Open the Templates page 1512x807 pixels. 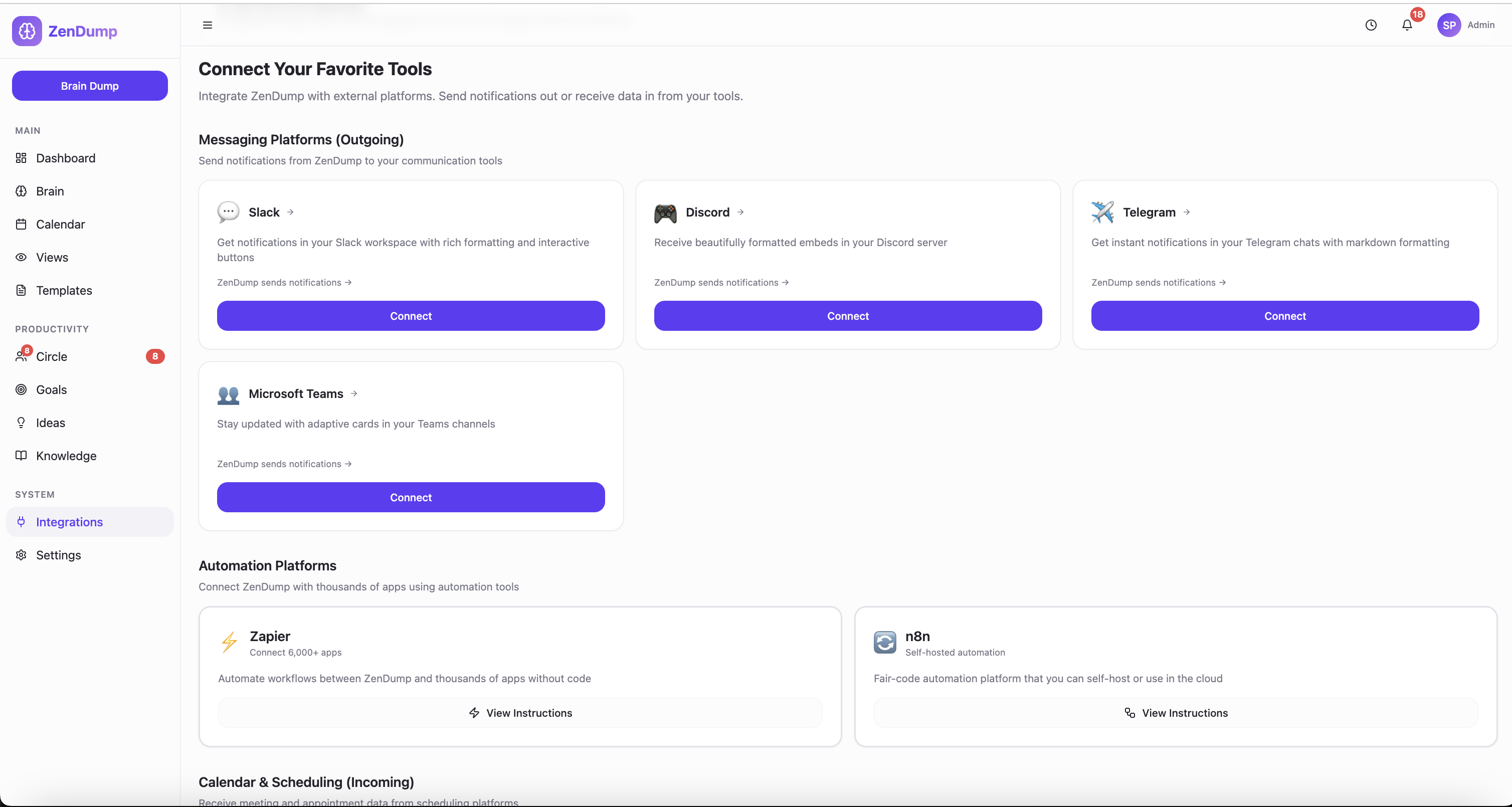90,290
